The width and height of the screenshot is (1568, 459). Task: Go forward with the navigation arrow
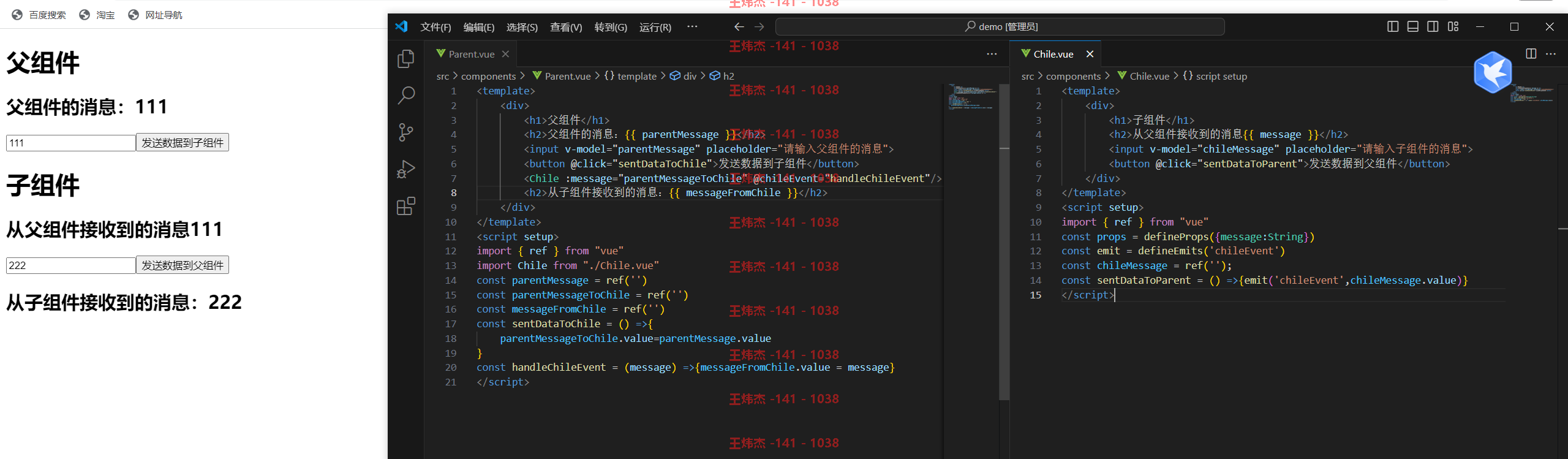(759, 26)
